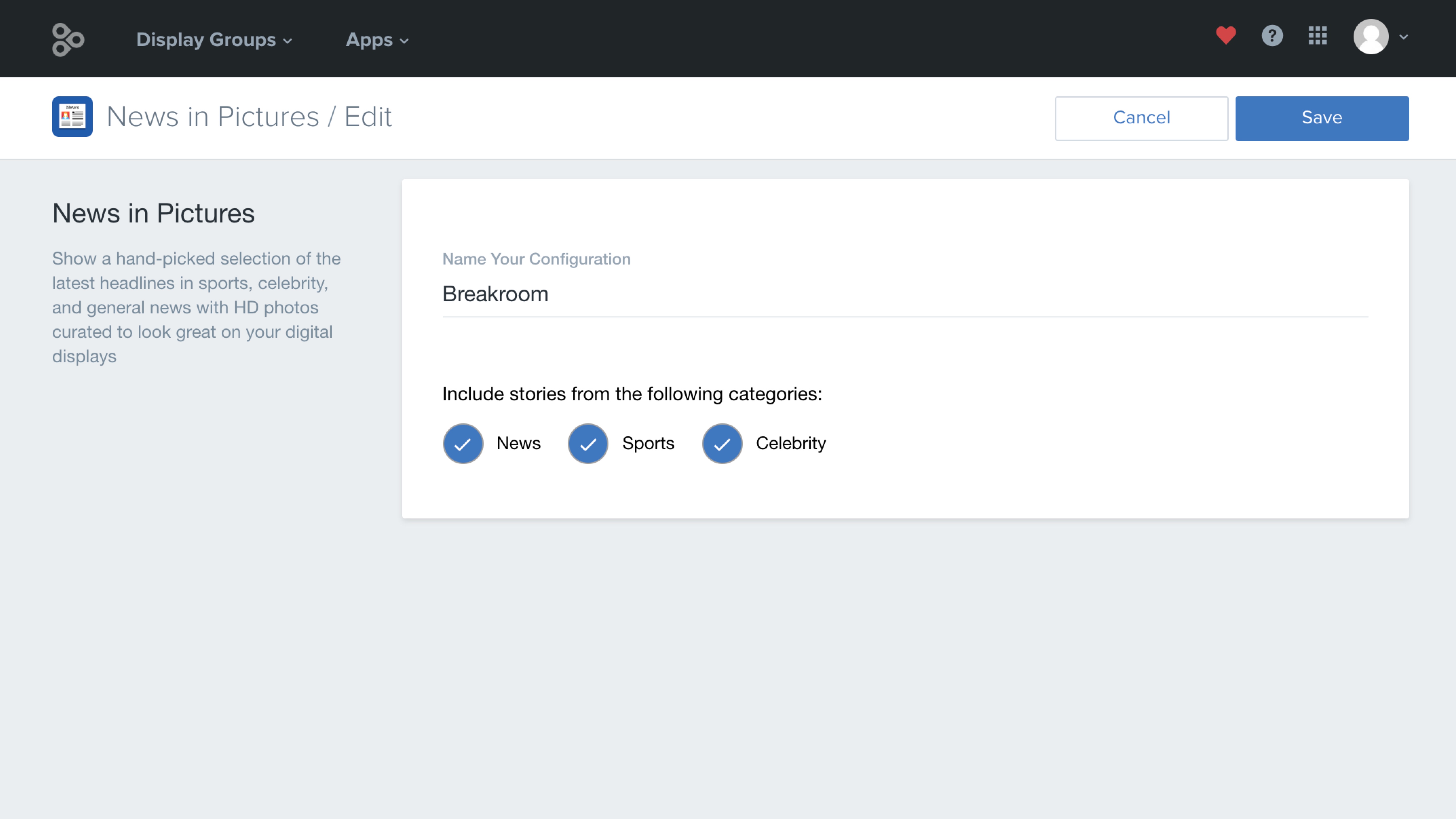Click the configuration name field with Breakroom
Image resolution: width=1456 pixels, height=819 pixels.
905,294
